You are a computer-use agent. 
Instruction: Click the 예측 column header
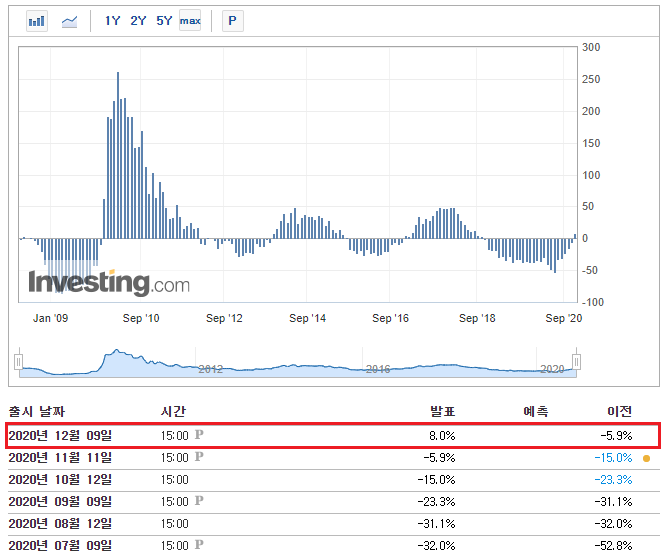click(x=536, y=411)
